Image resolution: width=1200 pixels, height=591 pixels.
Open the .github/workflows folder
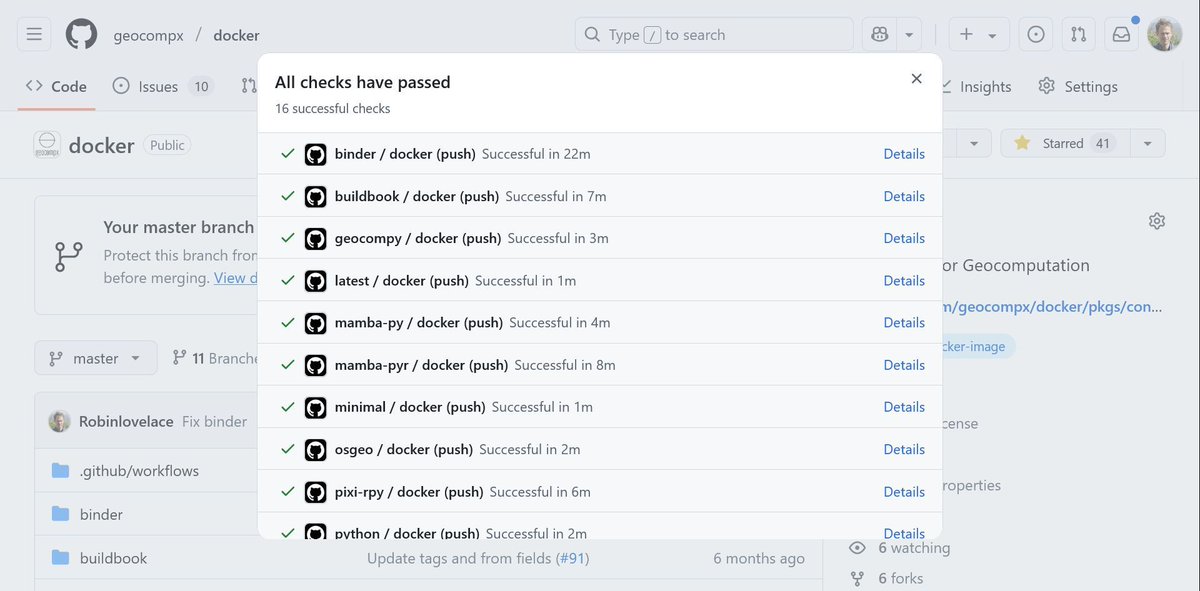click(x=139, y=470)
